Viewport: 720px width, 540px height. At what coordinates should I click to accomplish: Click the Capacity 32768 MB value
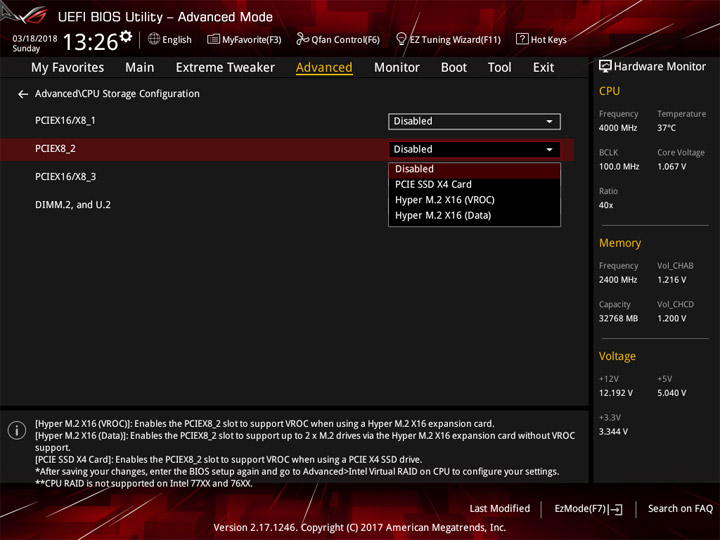click(618, 318)
